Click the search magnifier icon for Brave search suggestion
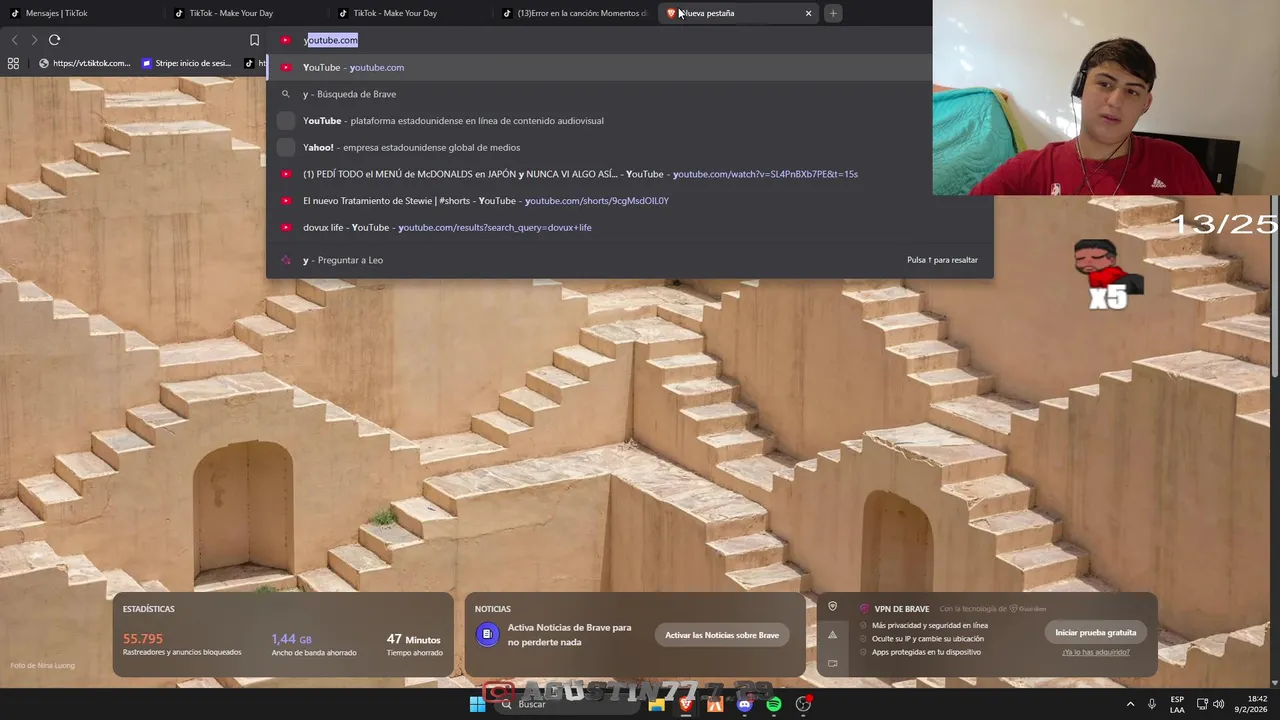Viewport: 1280px width, 720px height. pos(286,94)
